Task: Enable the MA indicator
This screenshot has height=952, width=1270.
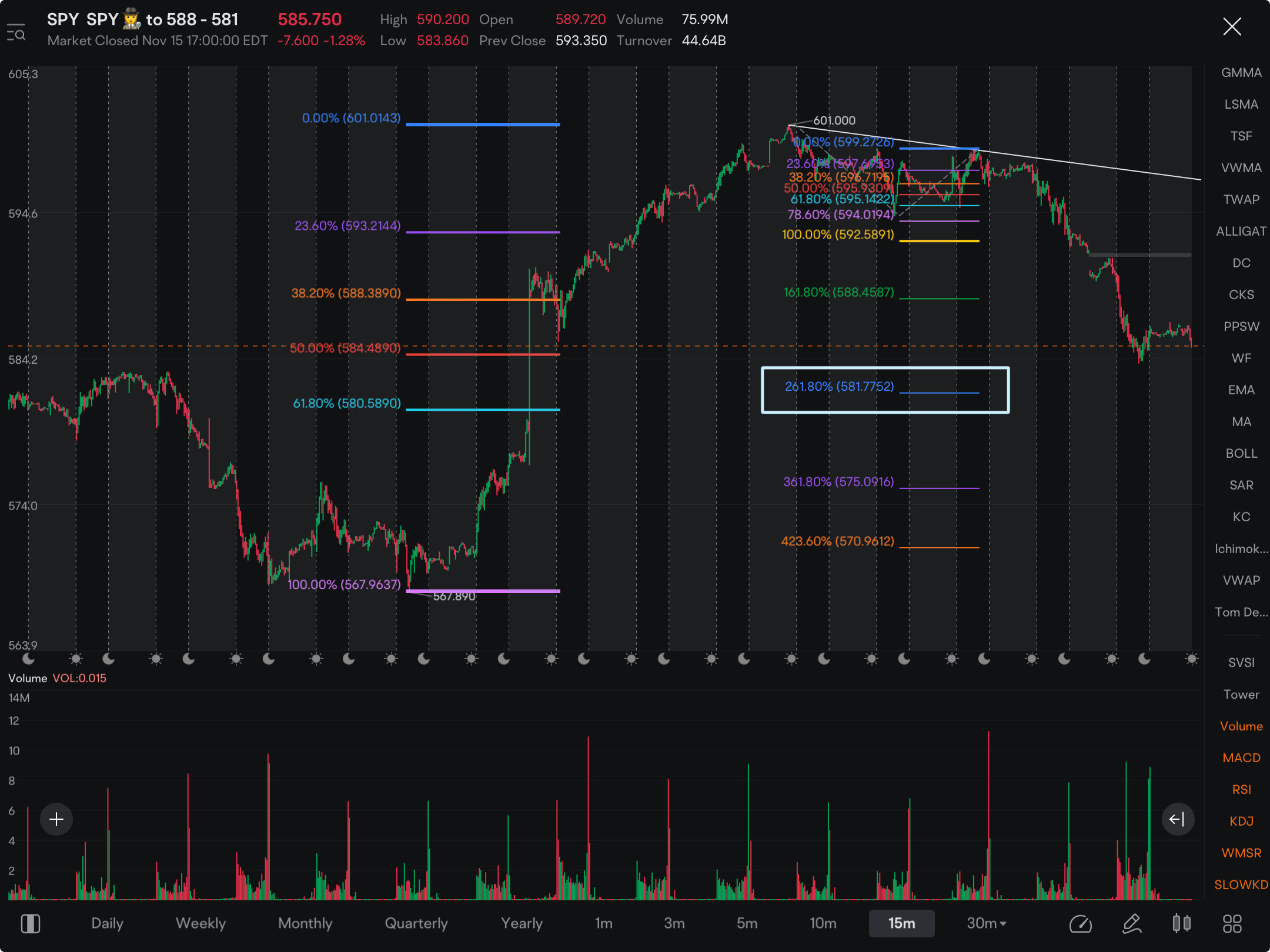Action: [1241, 421]
